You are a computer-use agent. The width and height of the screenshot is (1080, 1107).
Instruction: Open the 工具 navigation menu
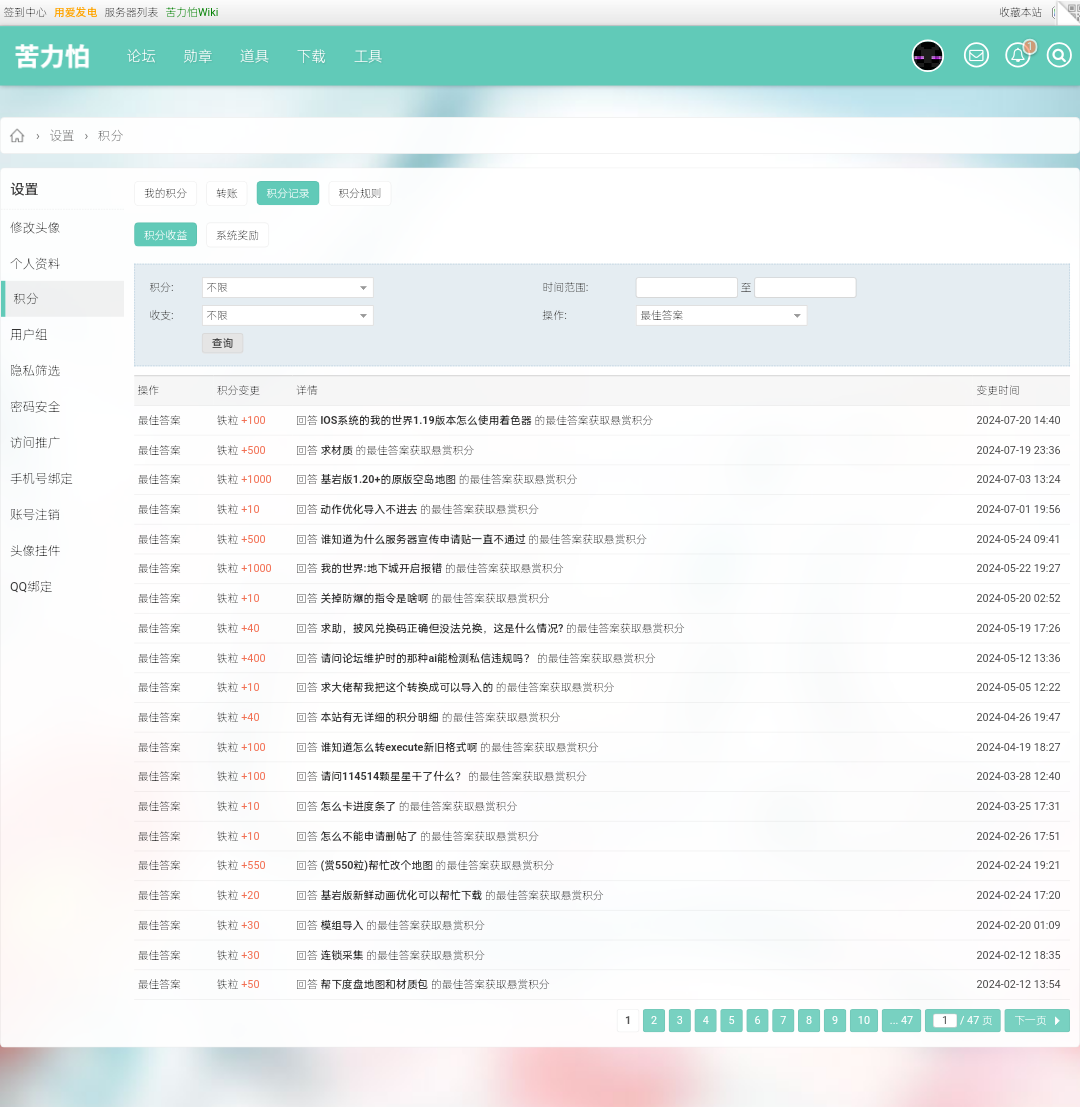coord(368,56)
